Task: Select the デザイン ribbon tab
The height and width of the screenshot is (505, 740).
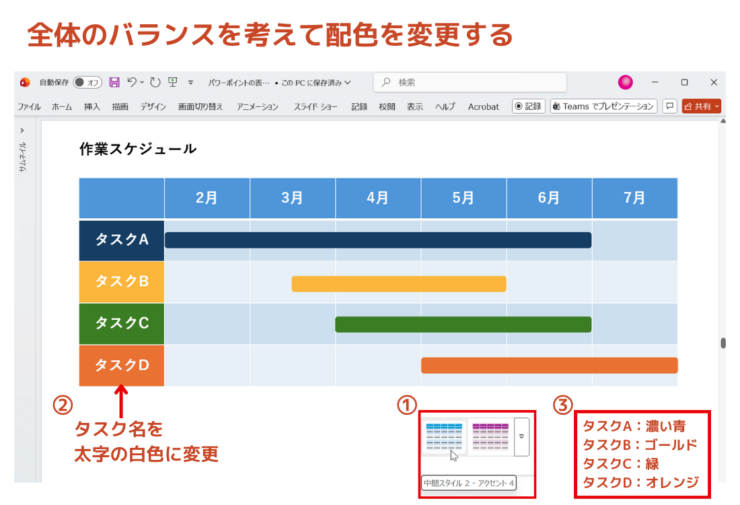Action: [x=153, y=107]
